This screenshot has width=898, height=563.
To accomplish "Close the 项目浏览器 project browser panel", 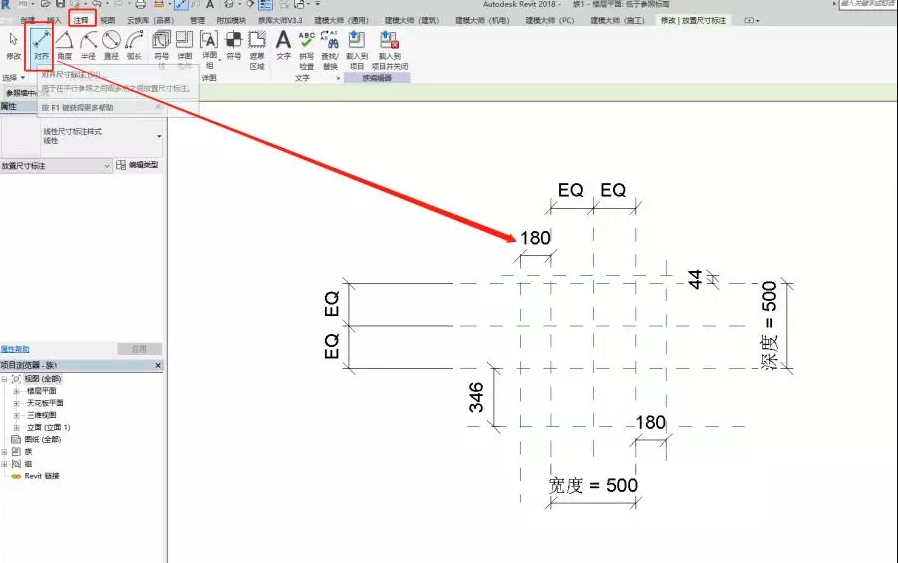I will (159, 365).
